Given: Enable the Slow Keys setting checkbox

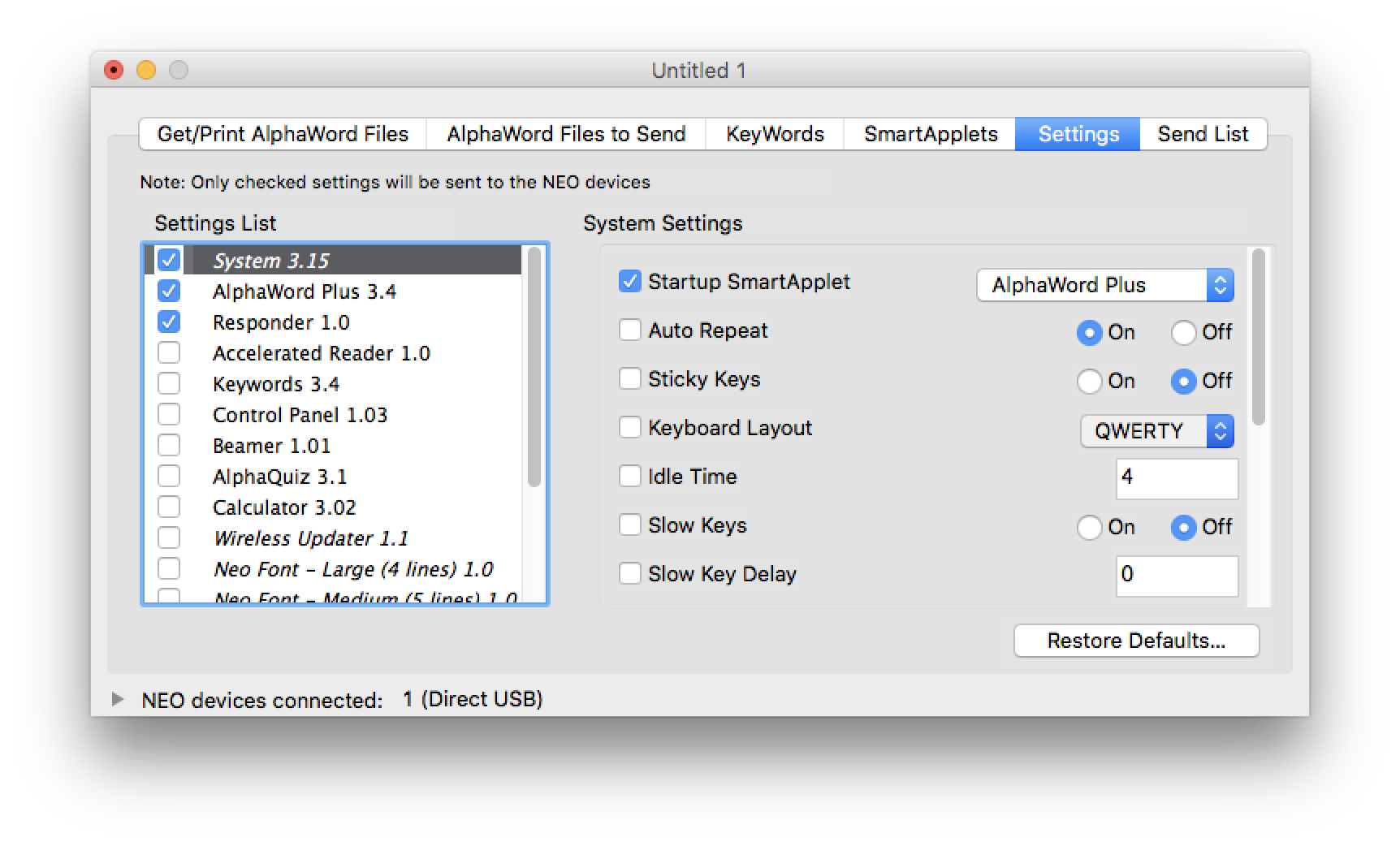Looking at the screenshot, I should point(630,525).
